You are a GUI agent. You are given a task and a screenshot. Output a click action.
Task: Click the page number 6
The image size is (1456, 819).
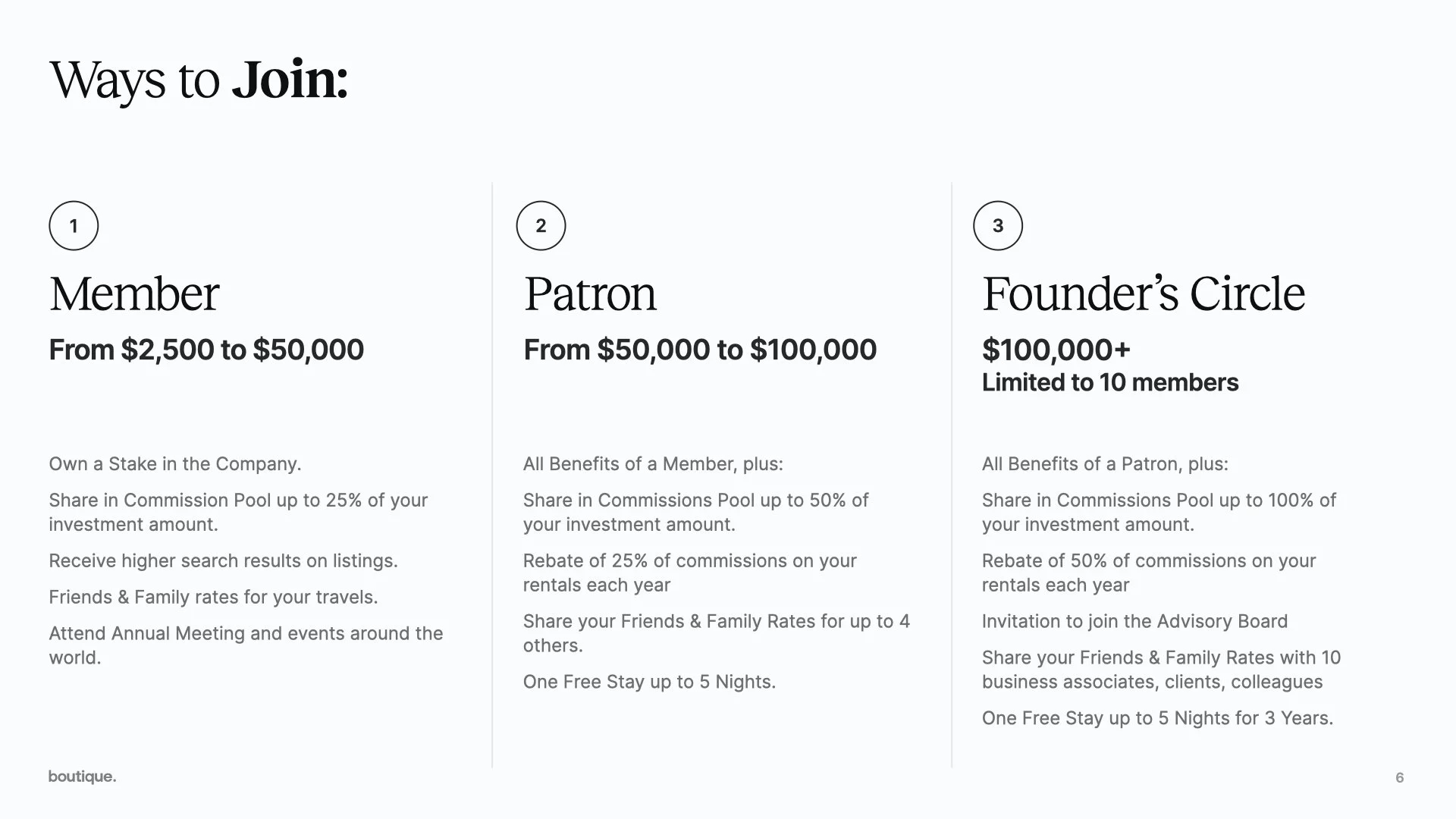point(1399,777)
